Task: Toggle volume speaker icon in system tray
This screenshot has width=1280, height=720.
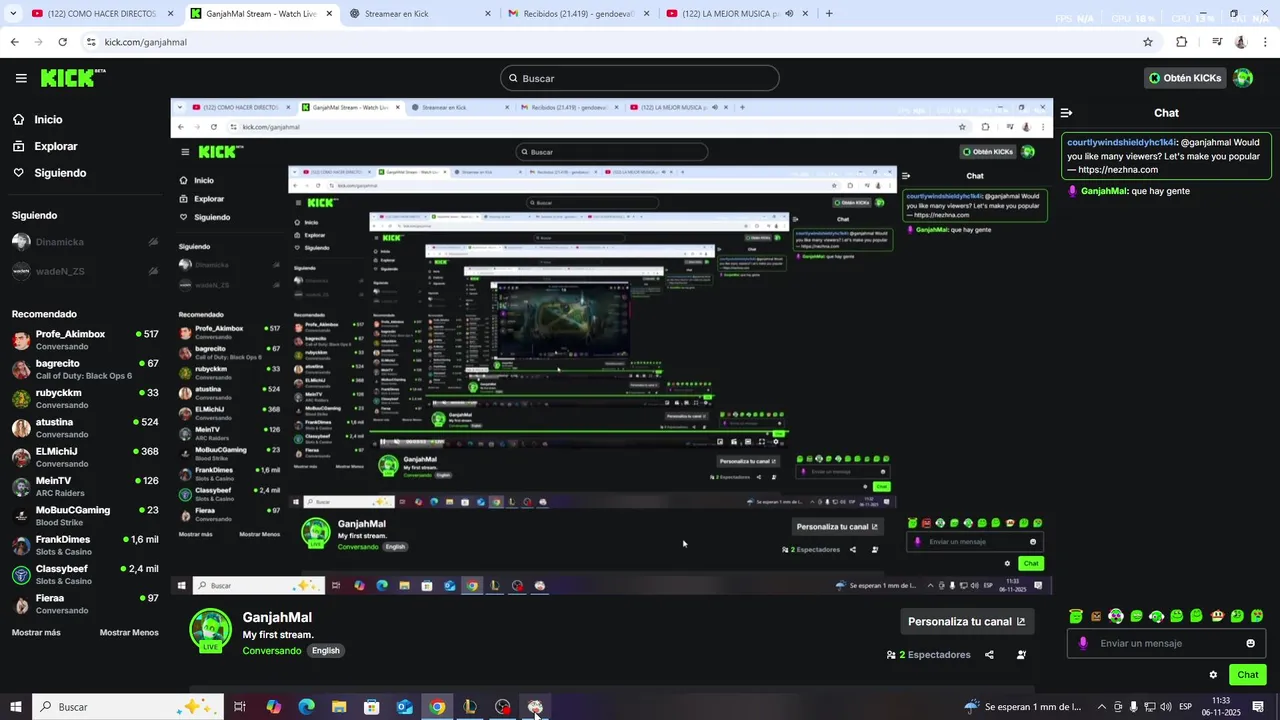Action: (1165, 707)
